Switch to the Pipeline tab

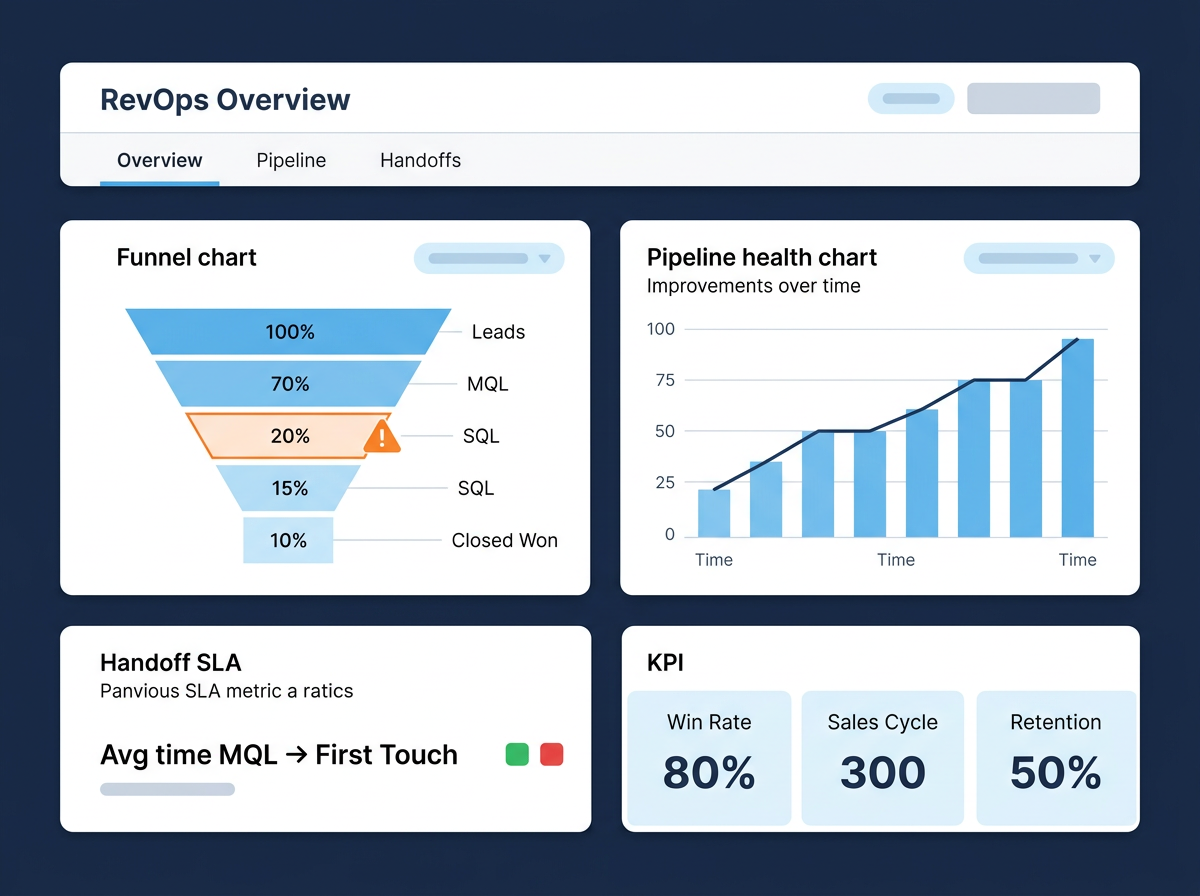[x=291, y=160]
